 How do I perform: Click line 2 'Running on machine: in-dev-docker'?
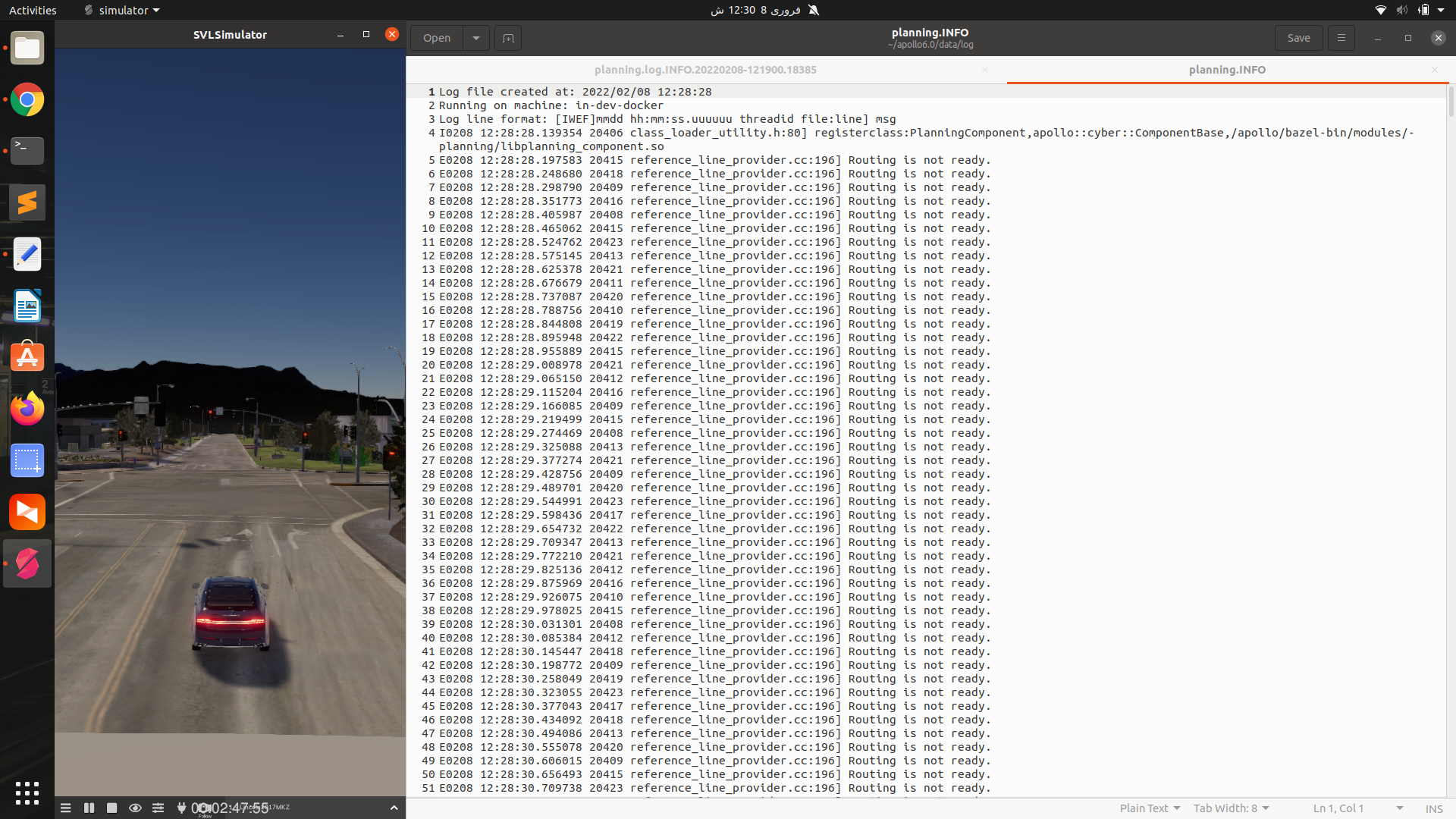pos(551,105)
